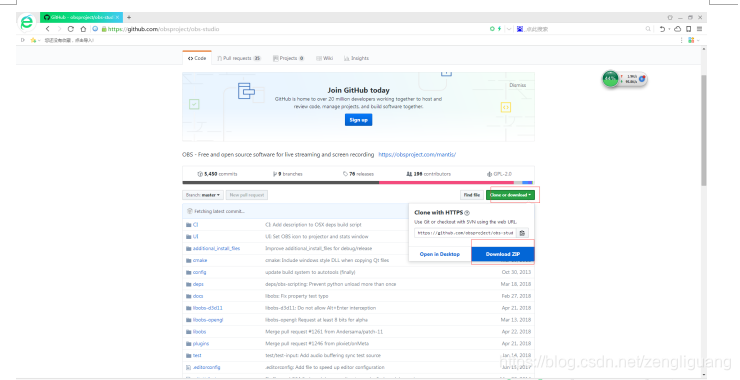Click the floating green speed-ball widget
The width and height of the screenshot is (740, 380).
[x=610, y=79]
